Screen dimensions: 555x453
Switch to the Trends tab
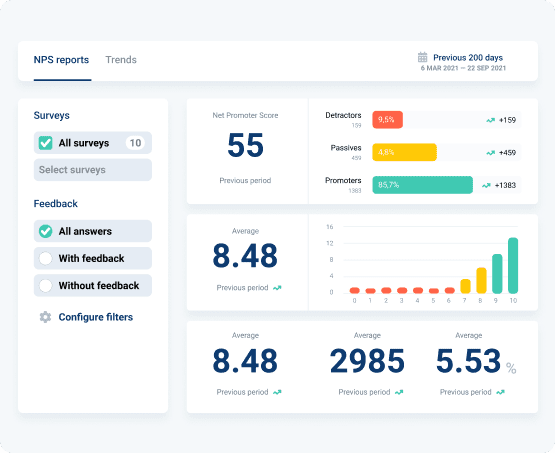121,60
